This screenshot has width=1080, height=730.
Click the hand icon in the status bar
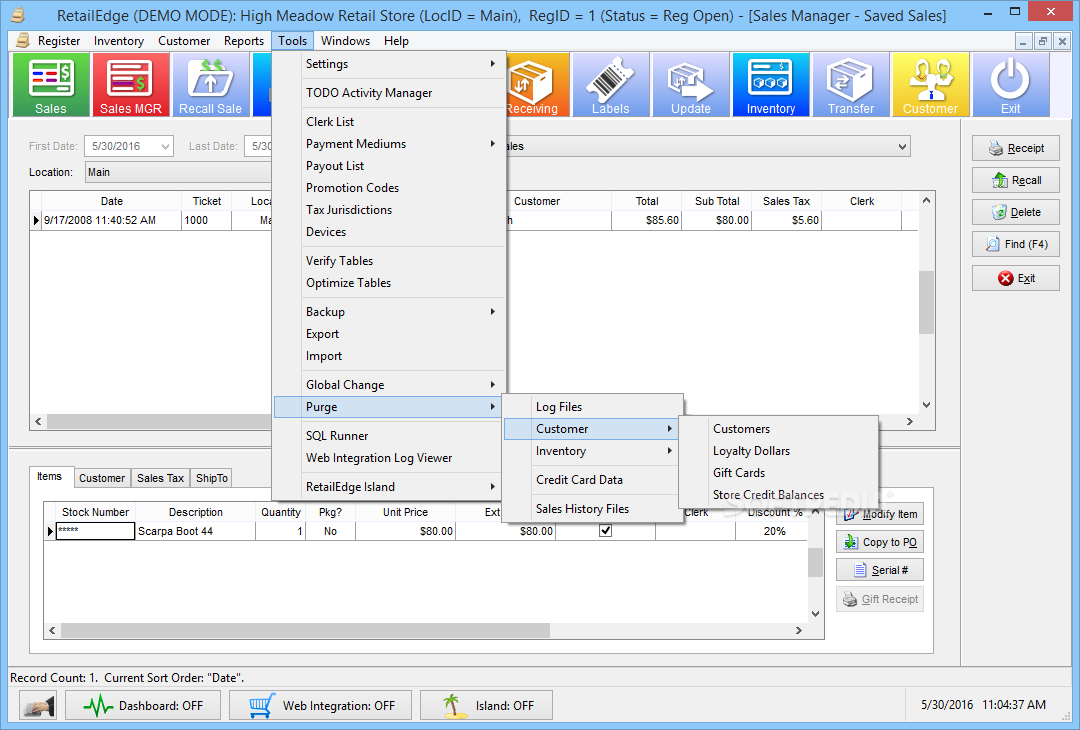[x=37, y=705]
